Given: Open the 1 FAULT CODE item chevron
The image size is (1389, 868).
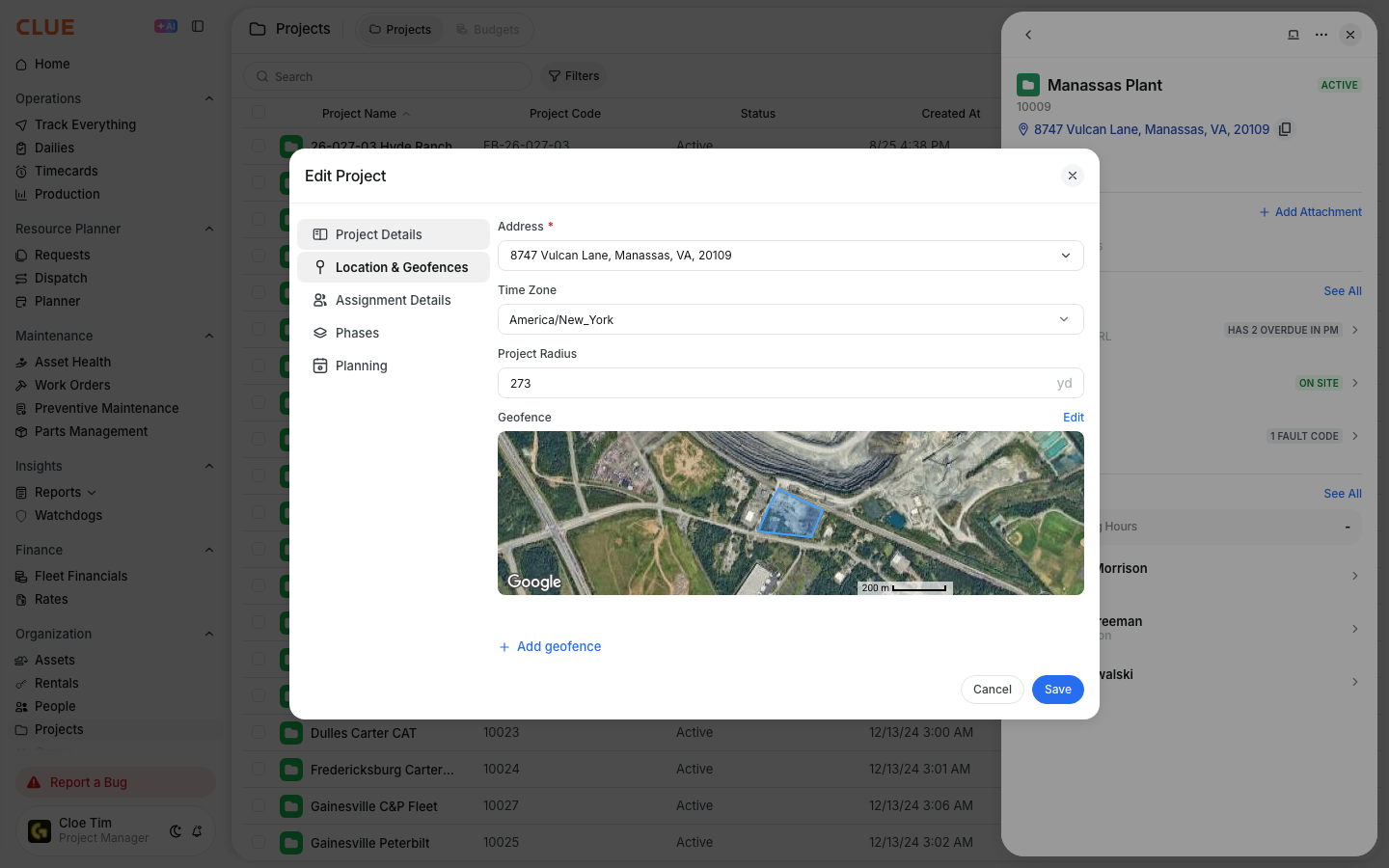Looking at the screenshot, I should tap(1355, 436).
